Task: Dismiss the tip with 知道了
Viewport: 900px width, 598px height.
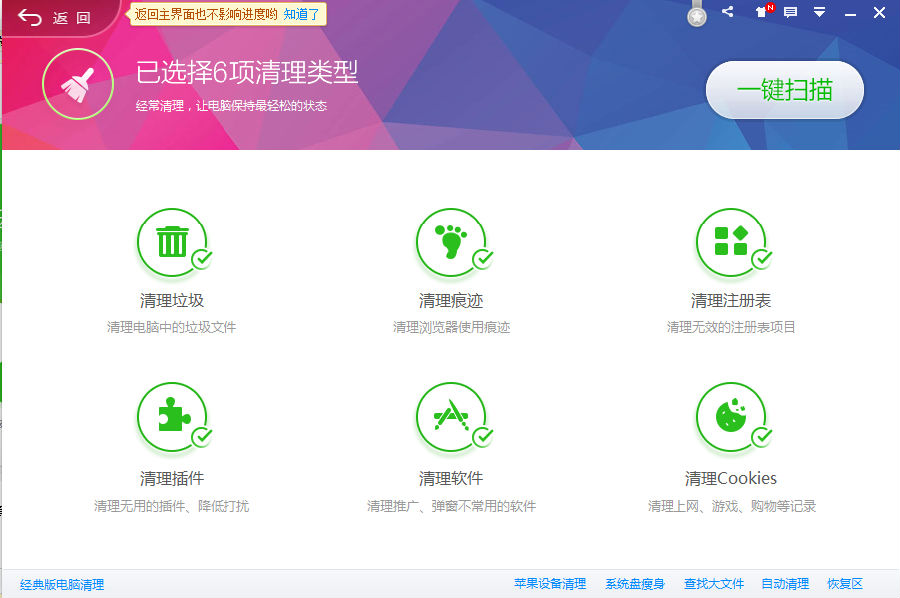Action: coord(301,14)
